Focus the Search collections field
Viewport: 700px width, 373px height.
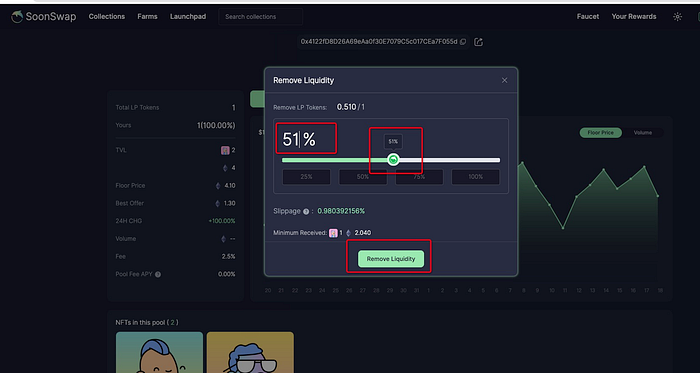261,17
